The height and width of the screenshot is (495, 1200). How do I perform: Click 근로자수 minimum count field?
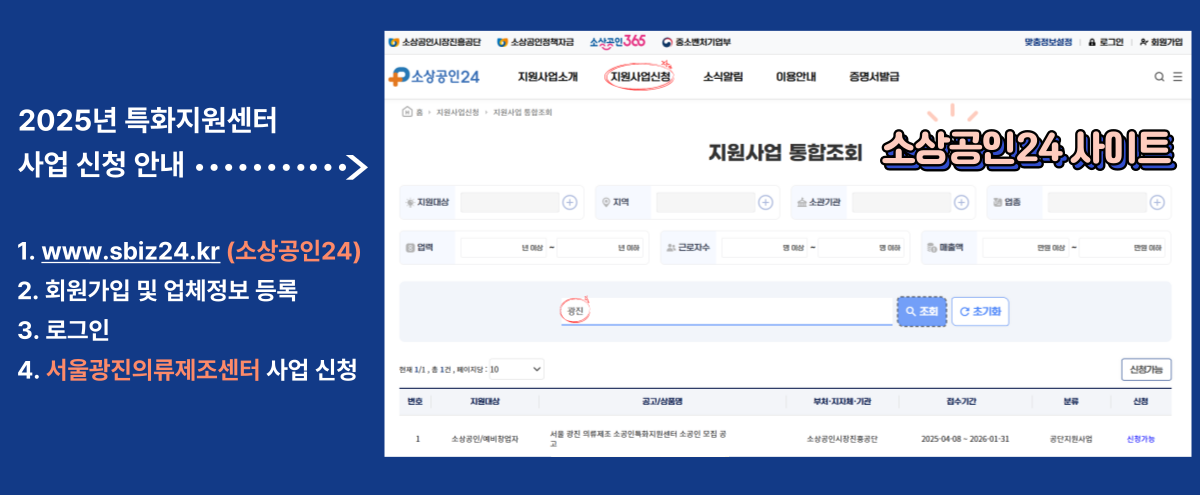(764, 247)
